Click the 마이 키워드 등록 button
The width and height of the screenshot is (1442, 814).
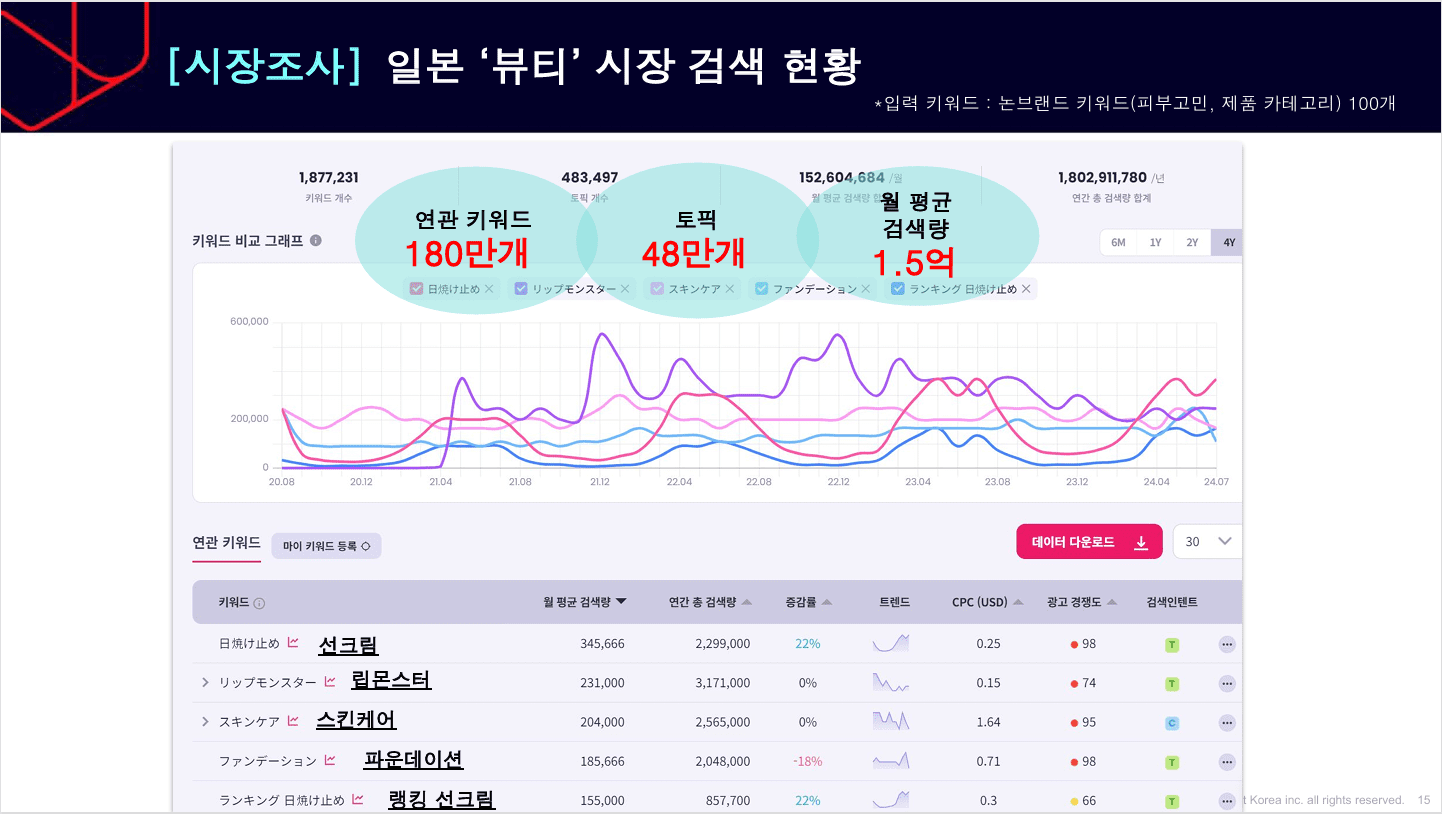pos(326,546)
